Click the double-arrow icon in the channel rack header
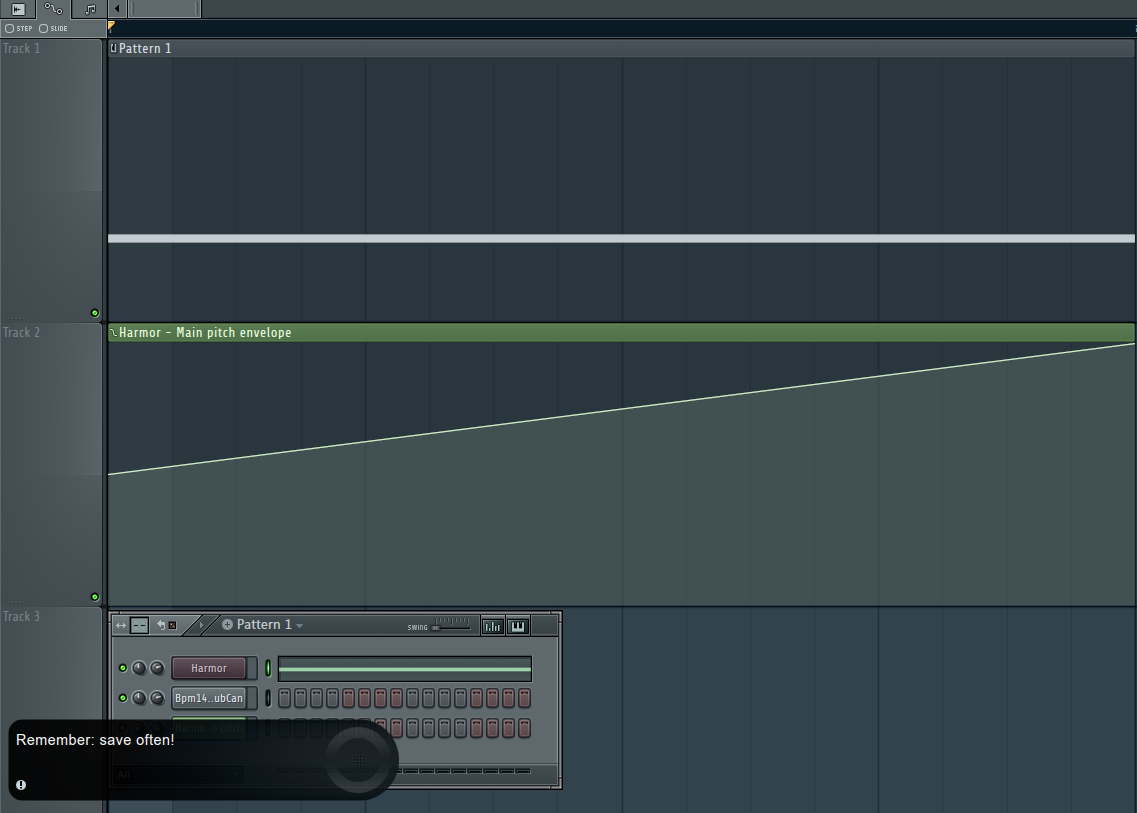1137x813 pixels. click(x=121, y=625)
